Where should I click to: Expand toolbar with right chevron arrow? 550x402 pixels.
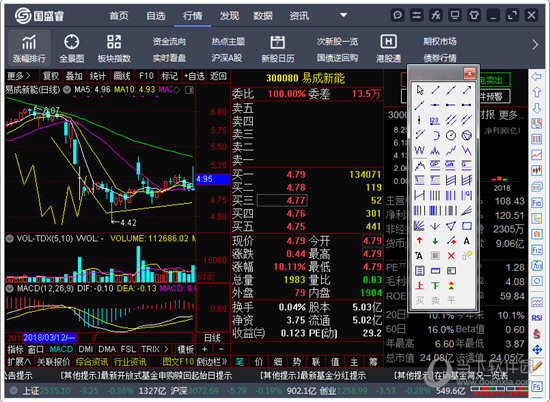pyautogui.click(x=535, y=45)
